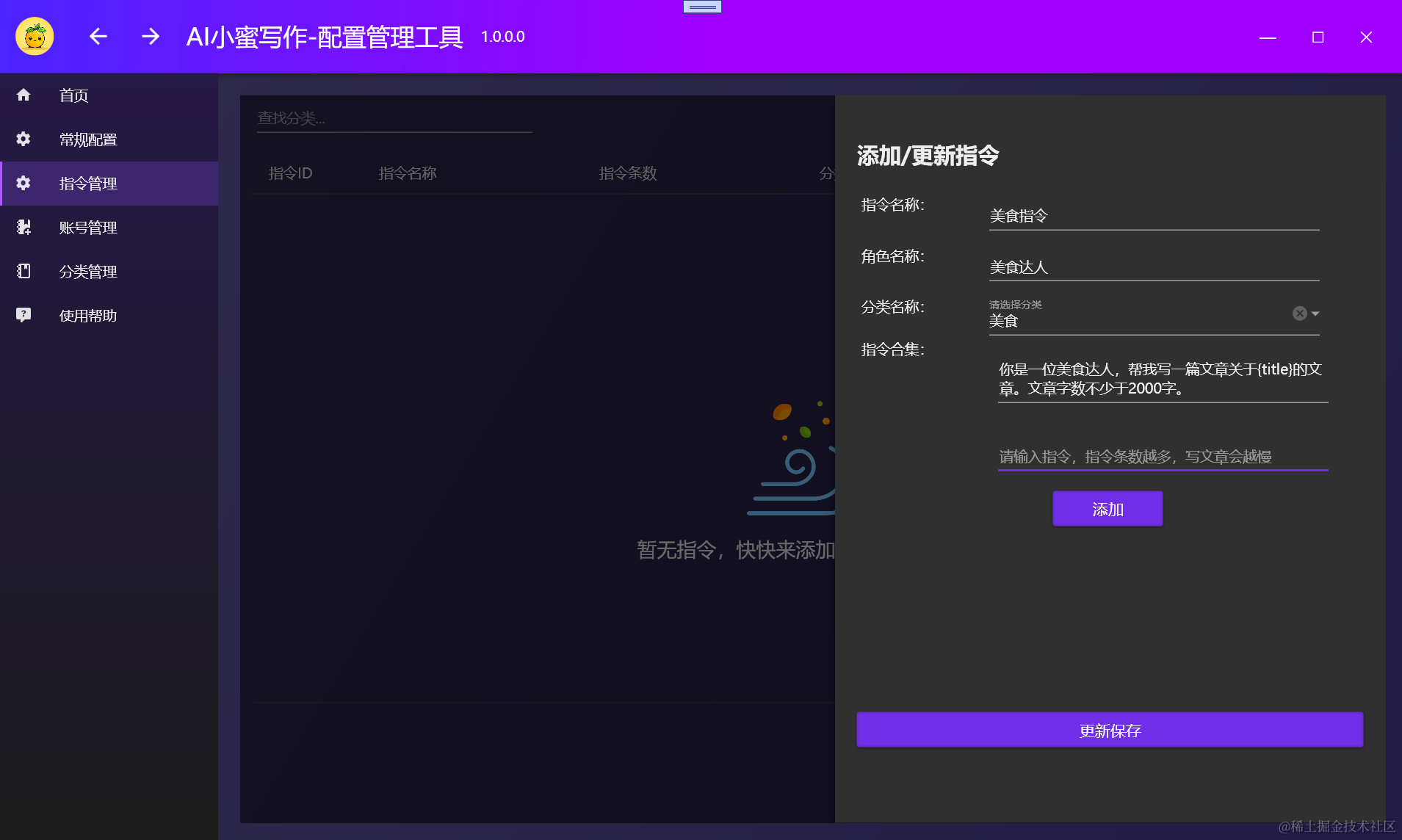The width and height of the screenshot is (1402, 840).
Task: Clear the selected 美食 category
Action: point(1299,314)
